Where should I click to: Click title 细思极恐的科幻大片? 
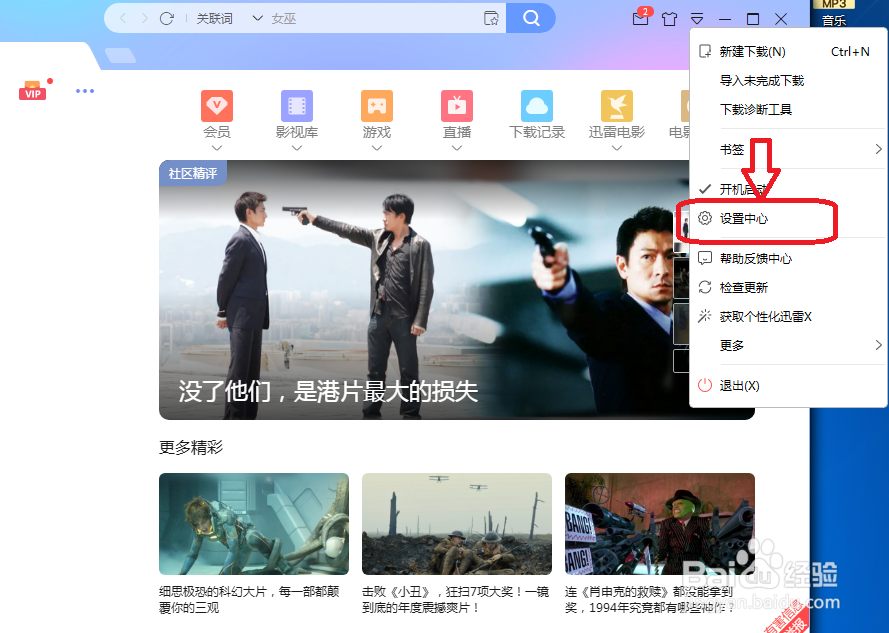tap(249, 600)
